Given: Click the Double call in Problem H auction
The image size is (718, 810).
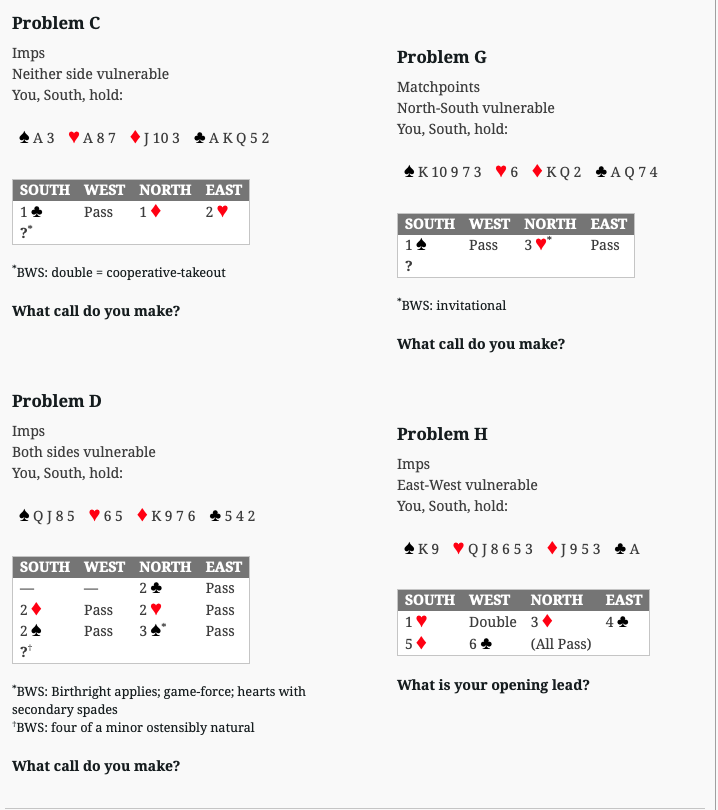Looking at the screenshot, I should point(492,622).
